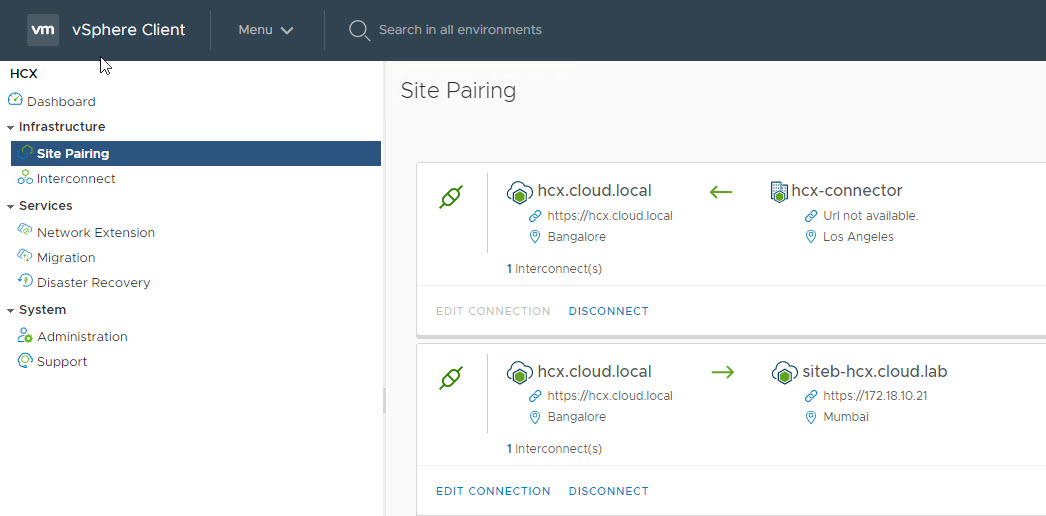Click the Network Extension cloud icon

[25, 231]
